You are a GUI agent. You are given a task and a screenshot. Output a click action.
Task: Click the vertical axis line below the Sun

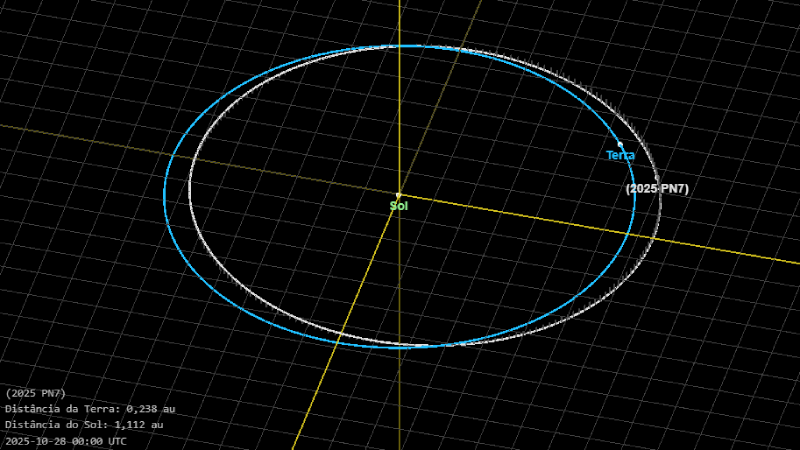[x=398, y=400]
